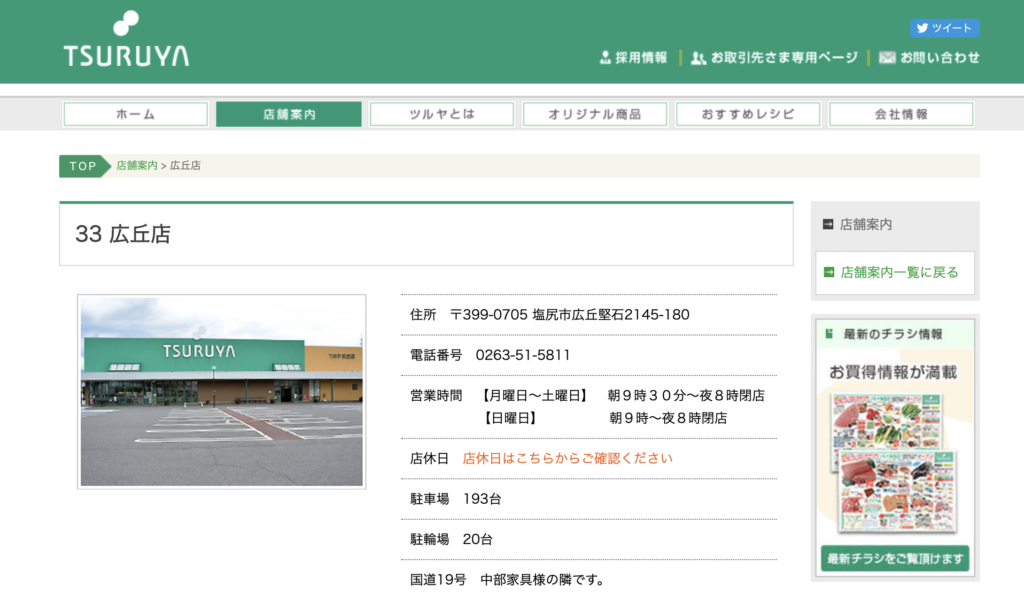Open the お問い合わせ link
Viewport: 1024px width, 593px height.
929,57
